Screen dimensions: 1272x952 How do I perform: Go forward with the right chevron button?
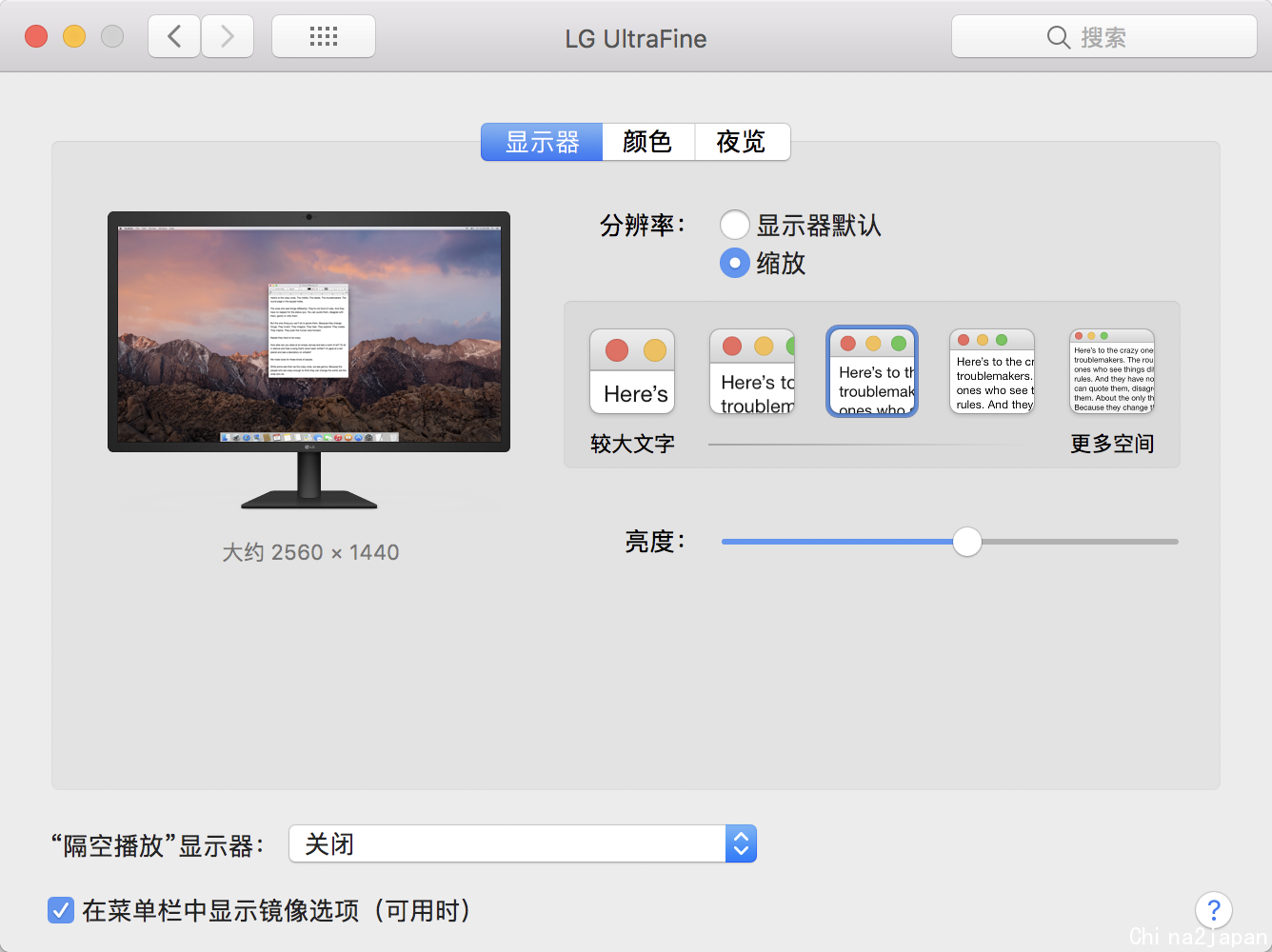pyautogui.click(x=228, y=37)
